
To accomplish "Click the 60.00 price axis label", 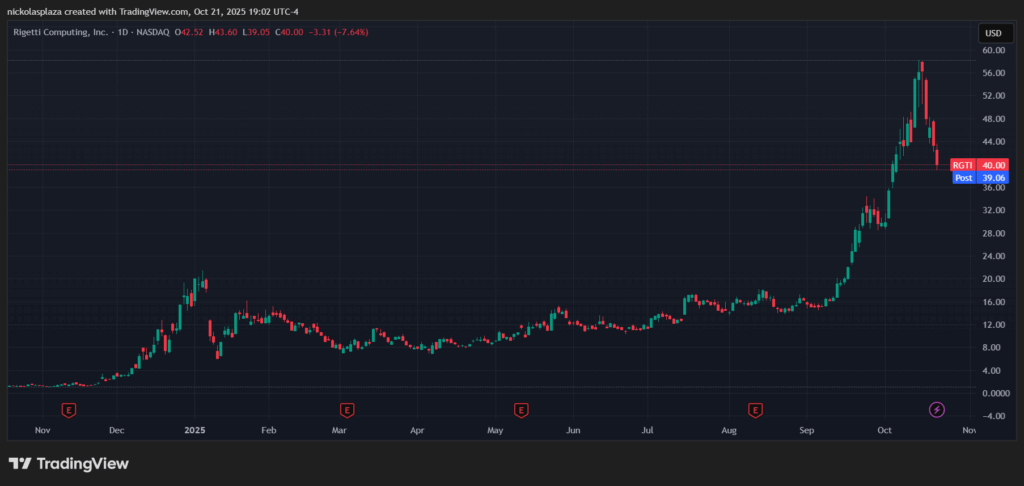I will 993,50.
